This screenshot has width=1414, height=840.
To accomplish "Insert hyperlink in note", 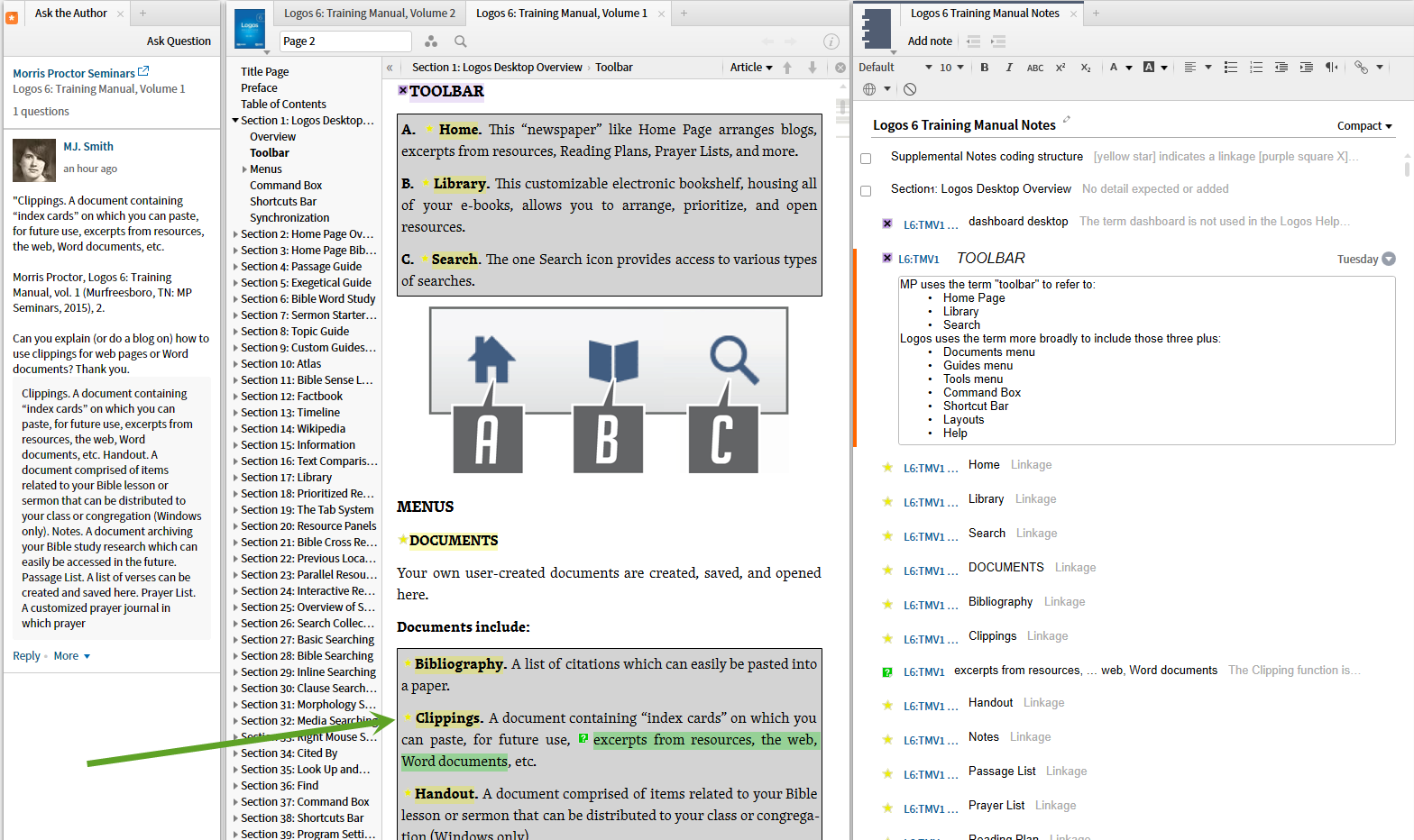I will click(1361, 68).
